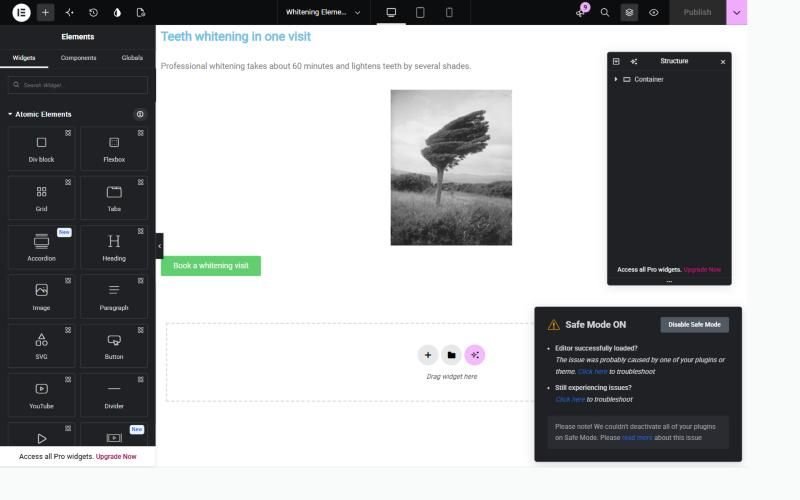Open the Whitening Eleme... document dropdown
This screenshot has width=800, height=500.
[323, 12]
